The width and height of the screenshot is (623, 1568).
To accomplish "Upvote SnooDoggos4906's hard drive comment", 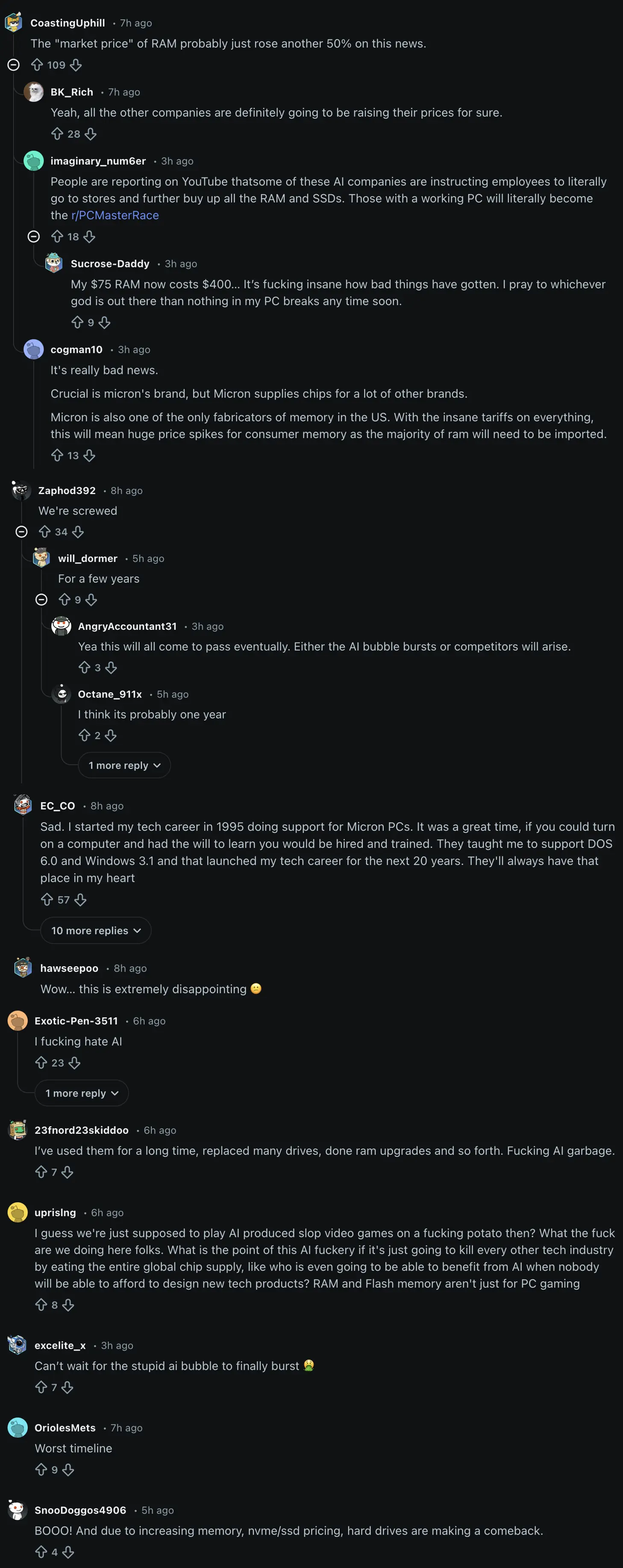I will coord(41,1552).
